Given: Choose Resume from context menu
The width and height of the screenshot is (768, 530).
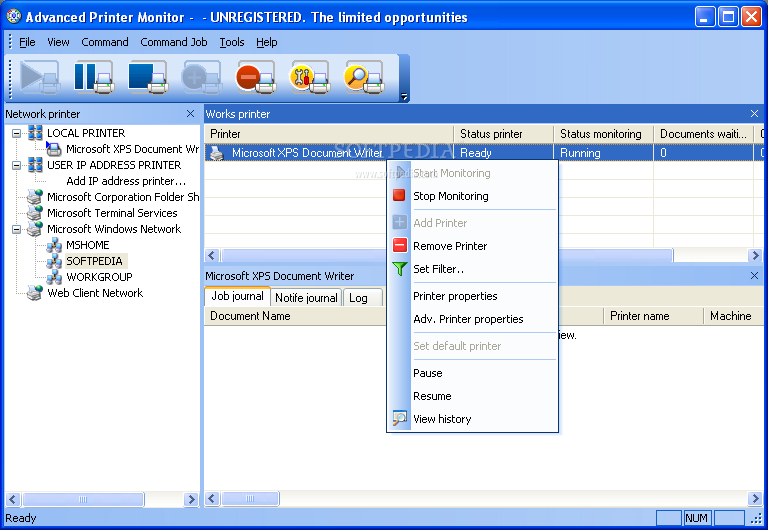Looking at the screenshot, I should 473,396.
